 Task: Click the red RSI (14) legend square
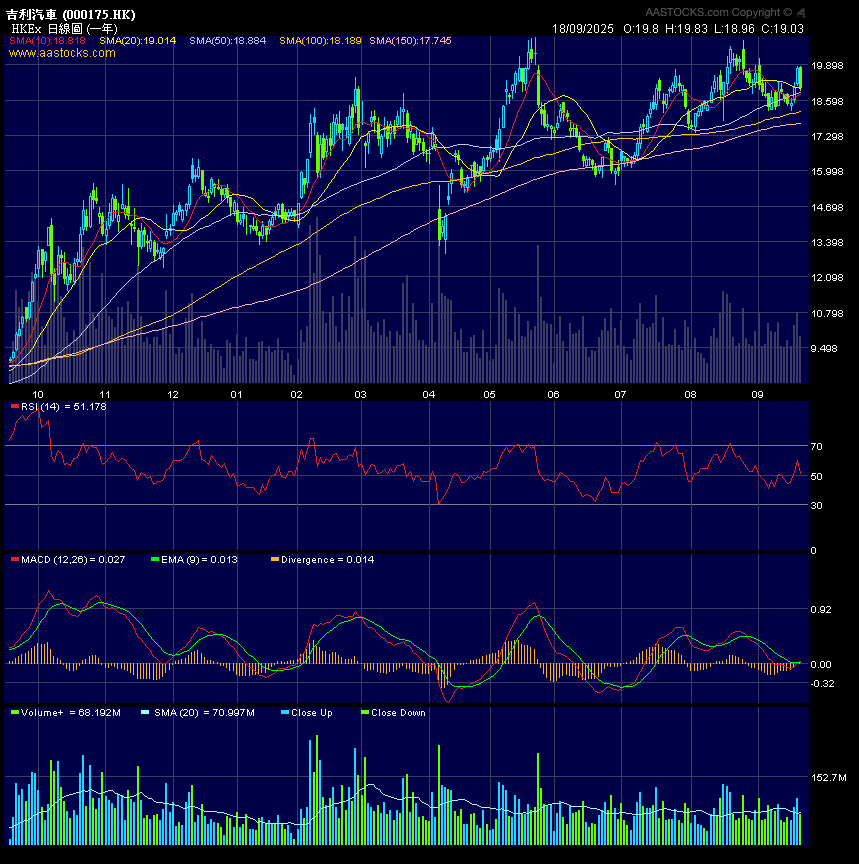click(x=15, y=406)
